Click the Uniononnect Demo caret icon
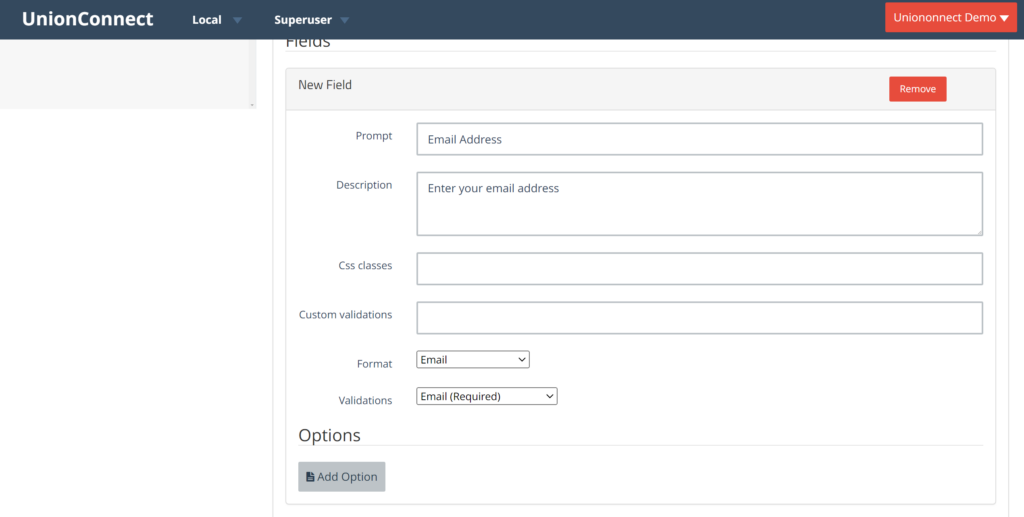The height and width of the screenshot is (517, 1024). 1004,18
